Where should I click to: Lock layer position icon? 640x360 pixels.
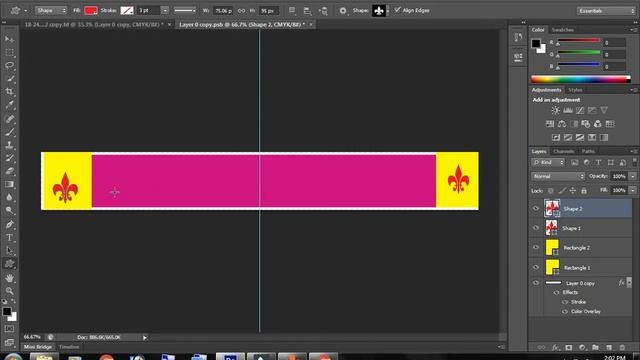(573, 191)
